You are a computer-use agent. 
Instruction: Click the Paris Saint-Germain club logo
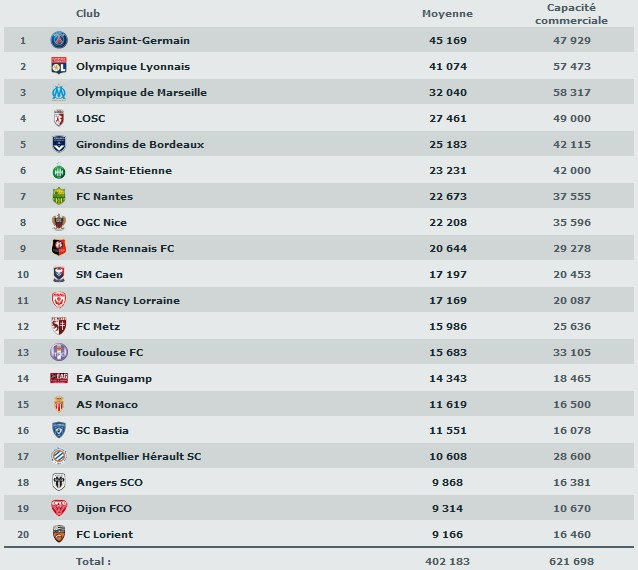(58, 41)
